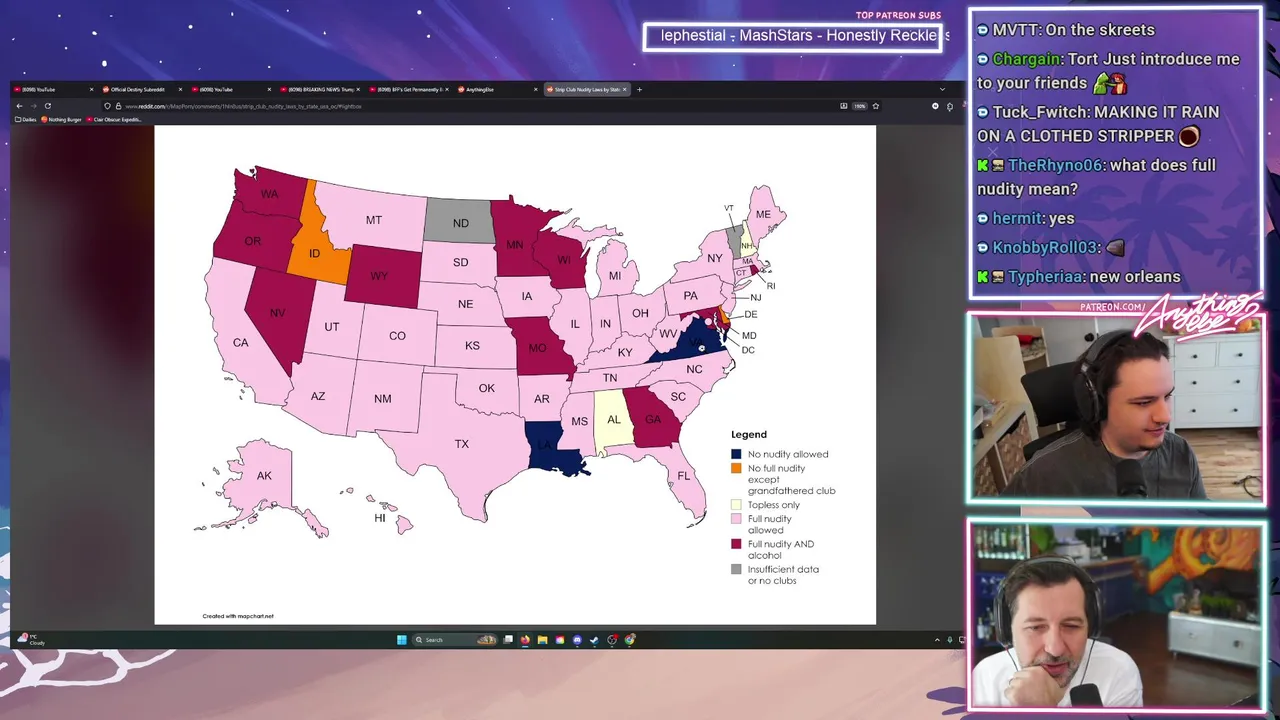Click the kick badge beside TheRhyno06
Viewport: 1280px width, 720px height.
pyautogui.click(x=984, y=165)
